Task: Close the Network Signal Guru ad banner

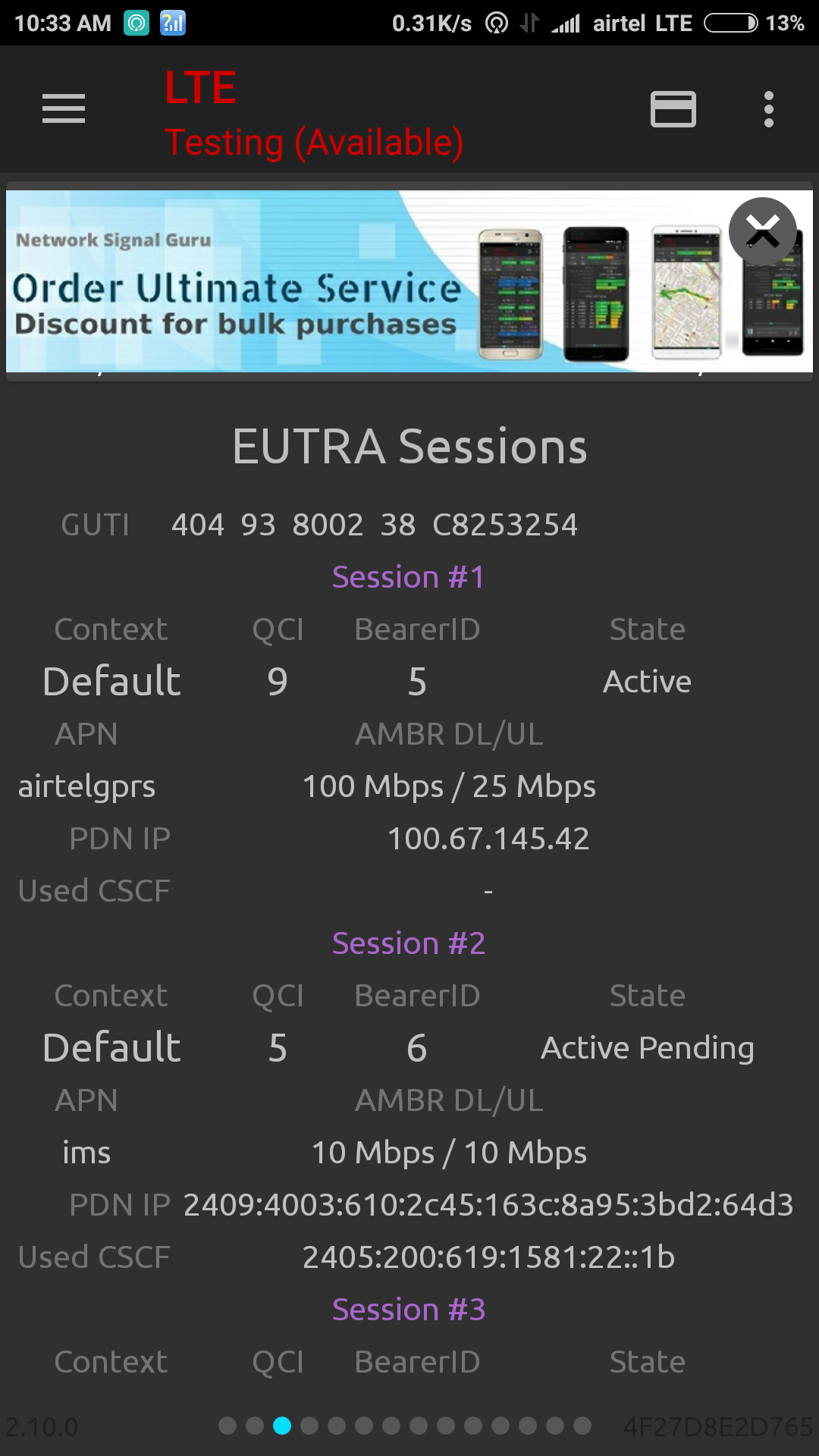Action: point(762,231)
